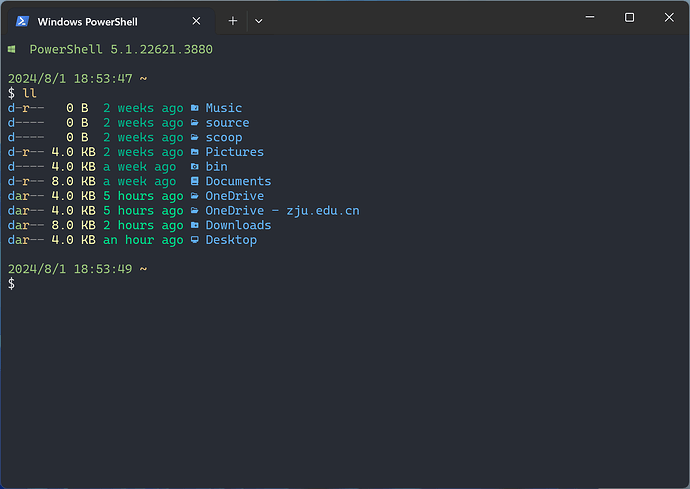Open the new tab profile dropdown
690x489 pixels.
259,21
